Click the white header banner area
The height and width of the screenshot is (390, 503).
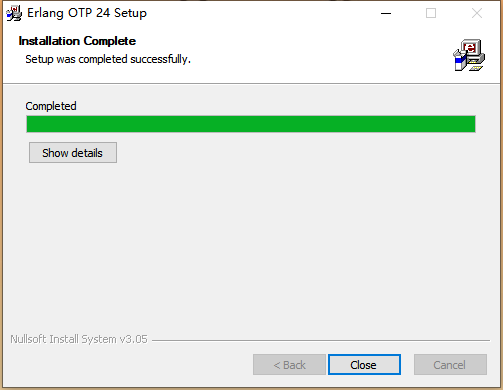pyautogui.click(x=300, y=55)
